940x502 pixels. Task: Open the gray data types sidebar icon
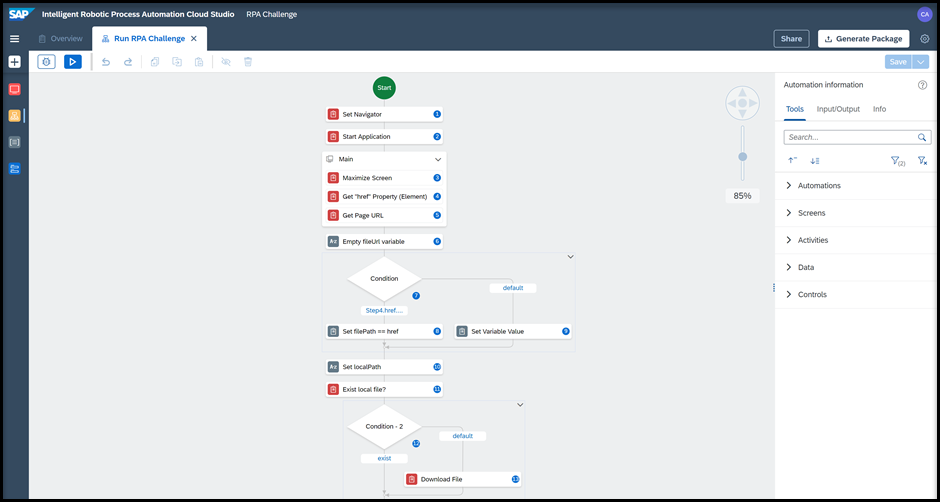(x=14, y=142)
